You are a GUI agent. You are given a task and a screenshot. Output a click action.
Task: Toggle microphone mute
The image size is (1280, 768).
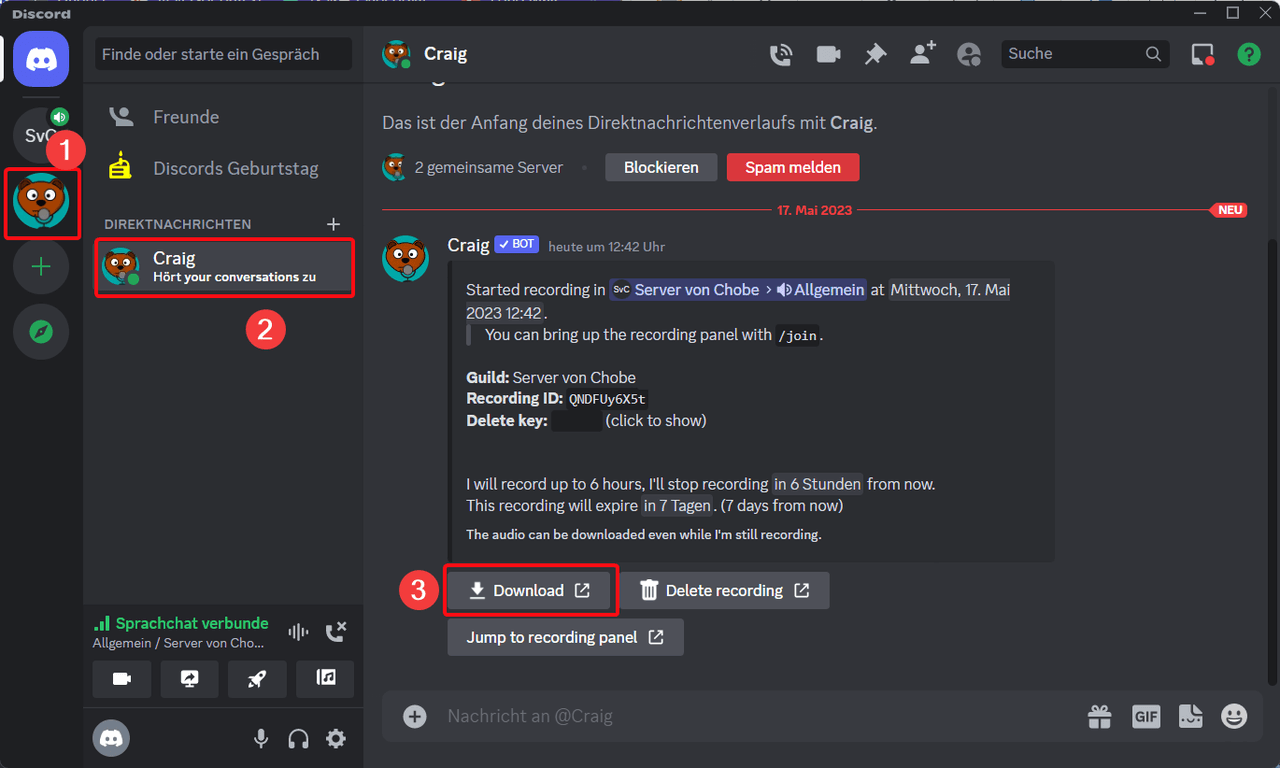[x=261, y=739]
